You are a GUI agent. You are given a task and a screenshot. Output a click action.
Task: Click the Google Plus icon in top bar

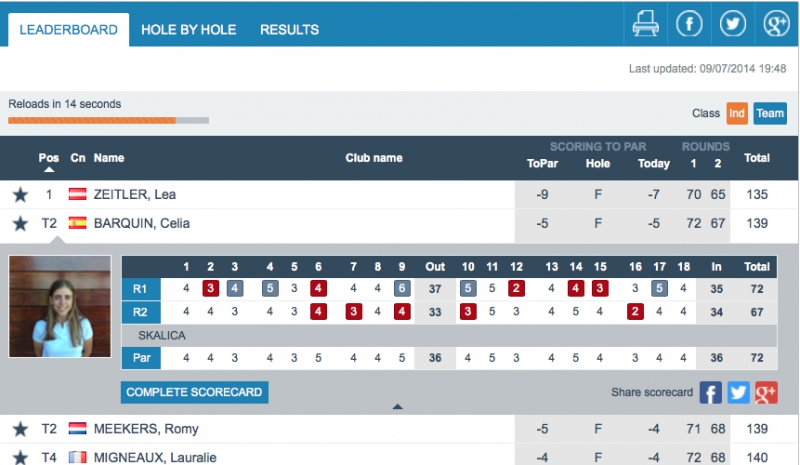click(x=777, y=23)
